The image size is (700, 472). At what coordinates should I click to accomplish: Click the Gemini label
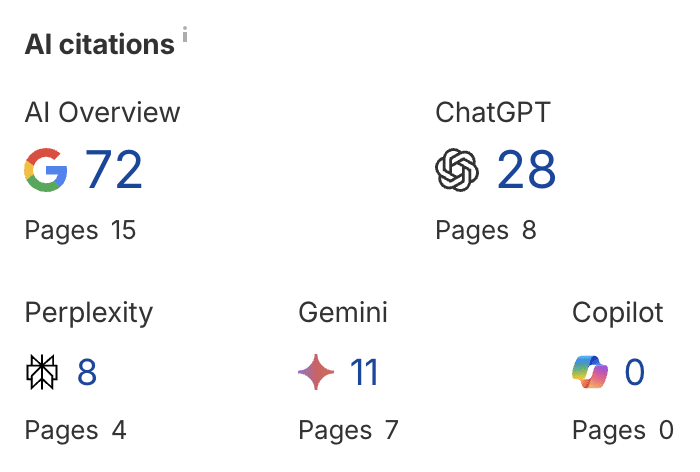(343, 312)
